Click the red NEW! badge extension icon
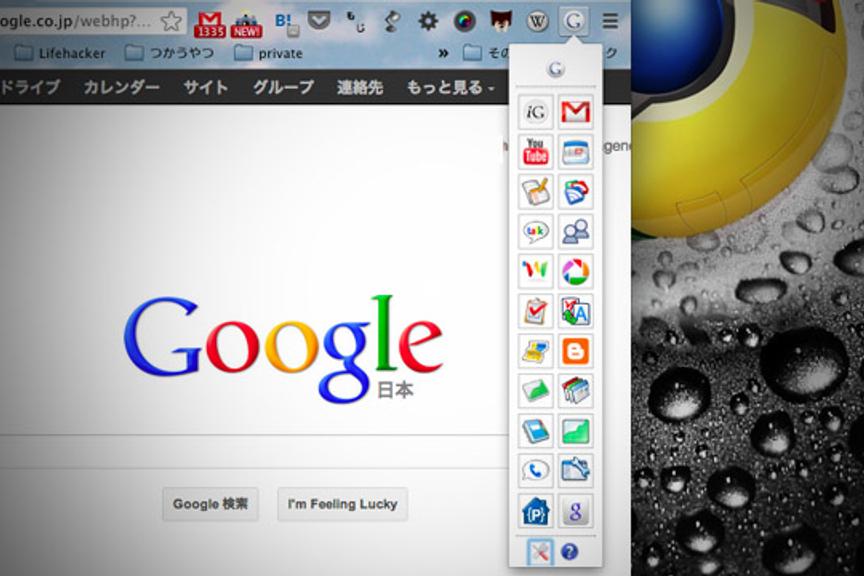The image size is (864, 576). [x=246, y=25]
